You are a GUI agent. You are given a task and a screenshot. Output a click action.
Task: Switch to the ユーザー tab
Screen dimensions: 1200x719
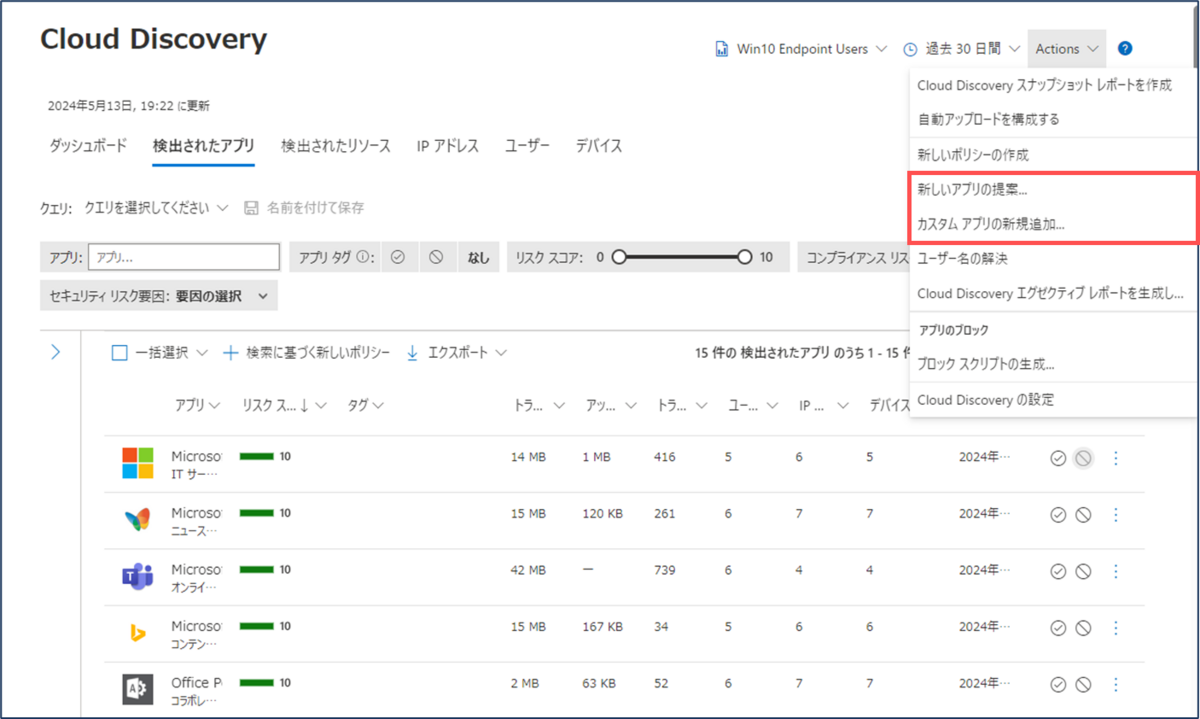[527, 146]
